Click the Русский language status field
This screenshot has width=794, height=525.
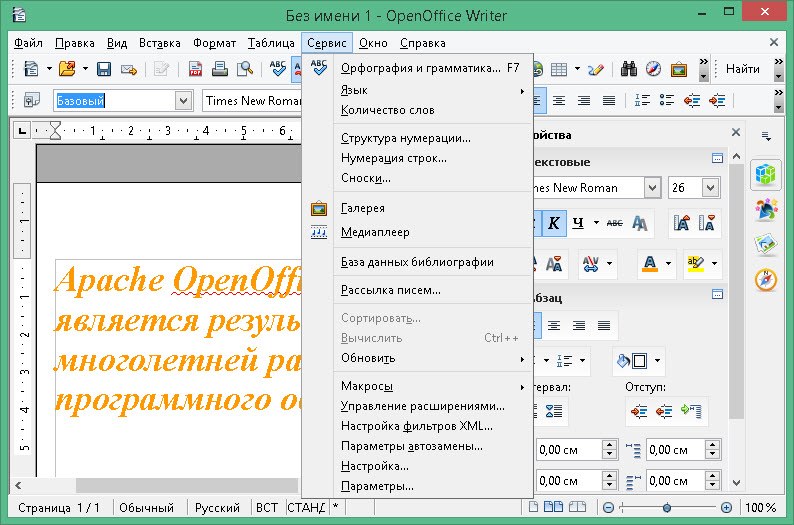[217, 507]
